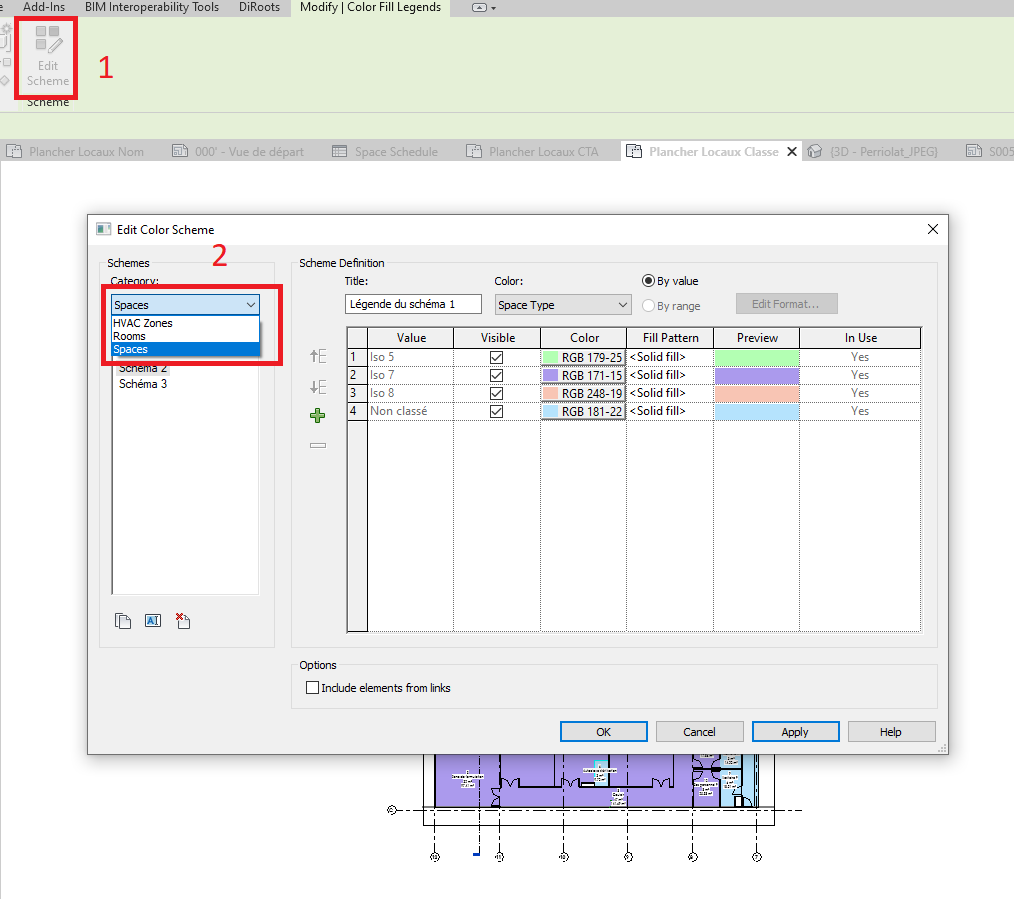
Task: Open the Category dropdown showing Spaces
Action: tap(185, 305)
